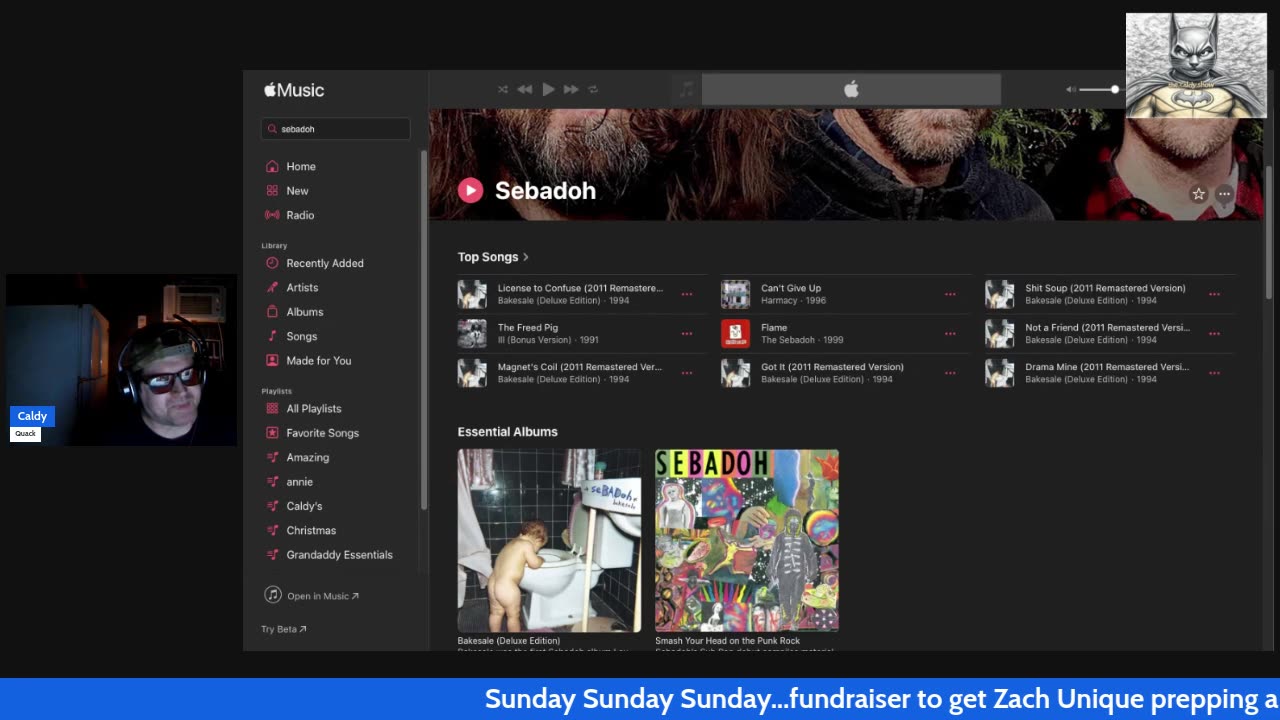Open more options for Not a Friend
This screenshot has width=1280, height=720.
click(x=1214, y=334)
